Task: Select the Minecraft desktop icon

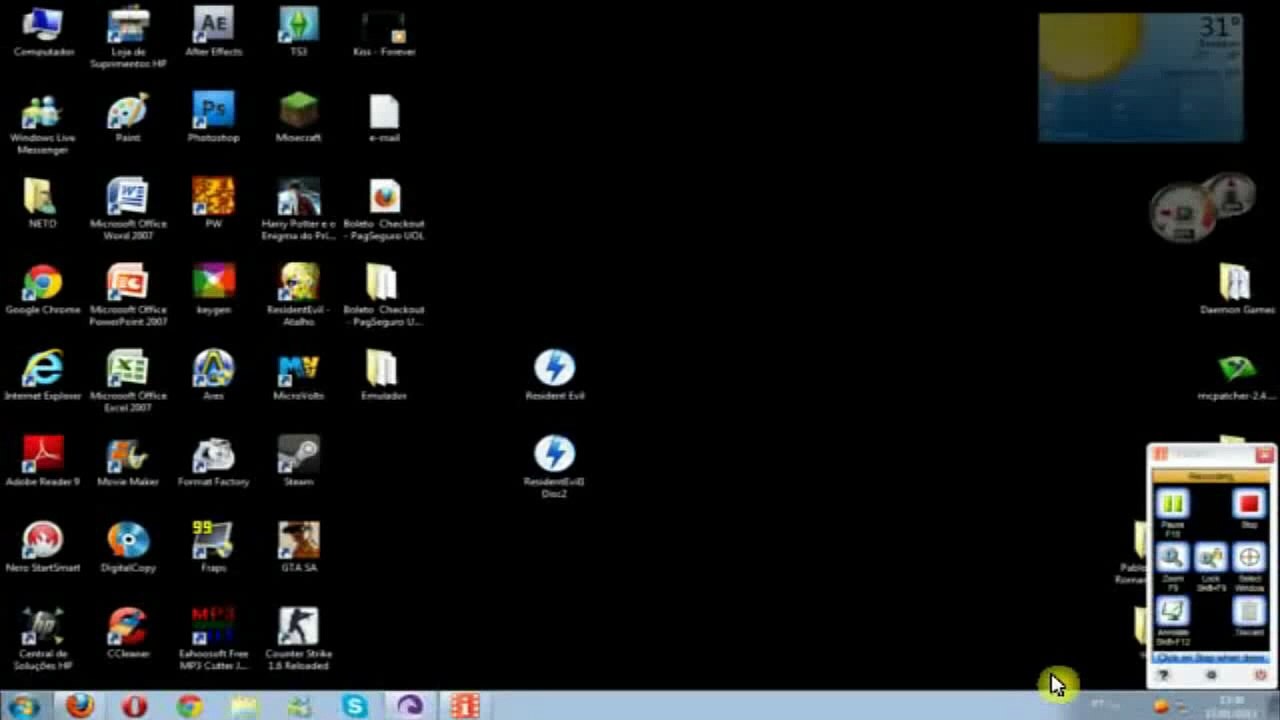Action: click(299, 118)
